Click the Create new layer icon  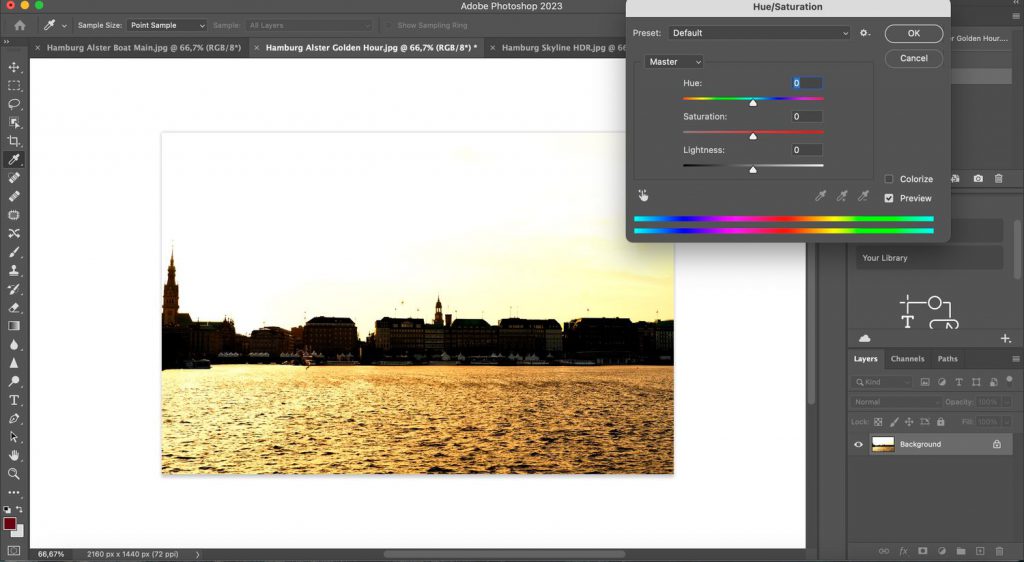click(x=980, y=552)
